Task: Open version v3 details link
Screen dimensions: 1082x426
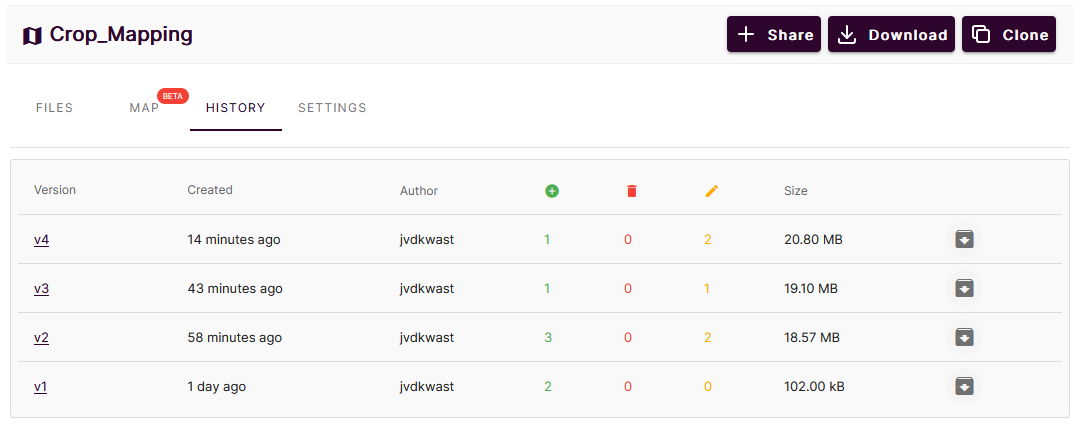Action: [41, 289]
